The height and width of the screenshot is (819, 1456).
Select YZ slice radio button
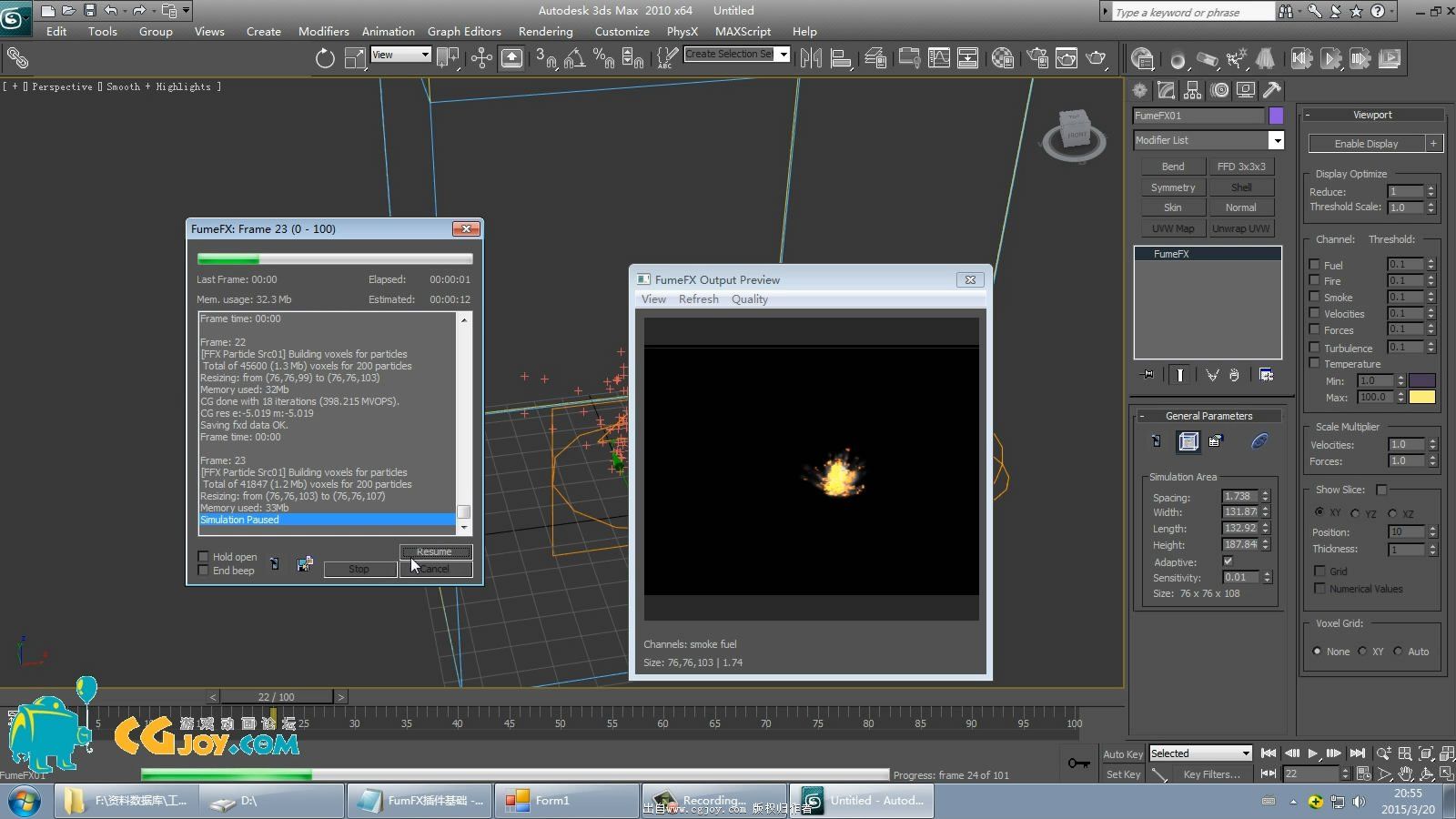pyautogui.click(x=1356, y=513)
